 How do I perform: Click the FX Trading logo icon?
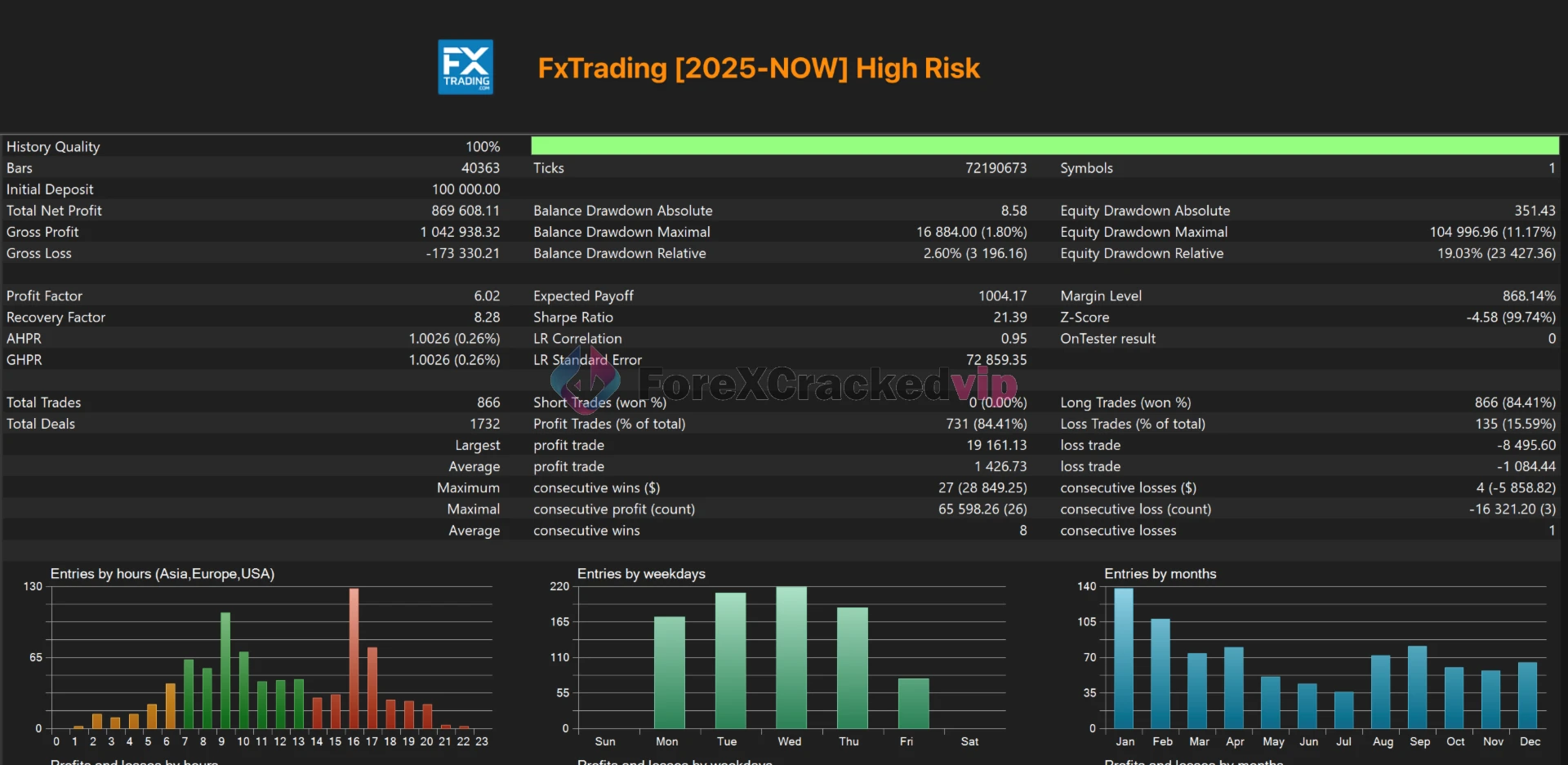(x=465, y=67)
